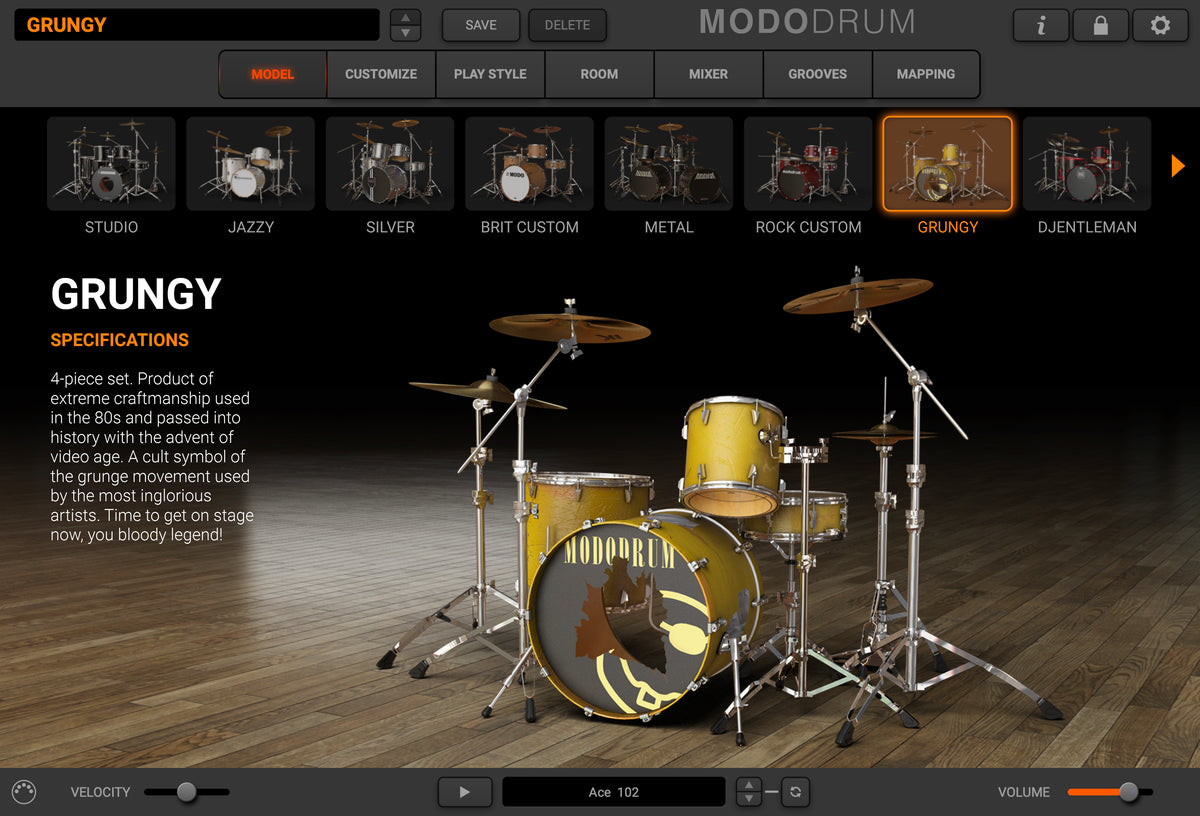The height and width of the screenshot is (816, 1200).
Task: Step the groove selector beside Ace 102
Action: [749, 792]
